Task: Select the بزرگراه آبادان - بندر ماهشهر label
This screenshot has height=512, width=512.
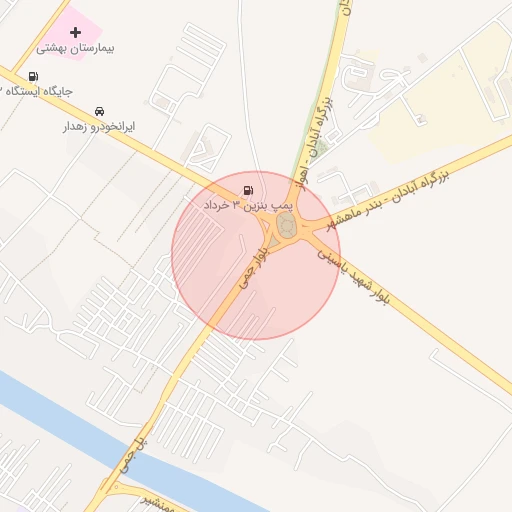Action: click(387, 200)
